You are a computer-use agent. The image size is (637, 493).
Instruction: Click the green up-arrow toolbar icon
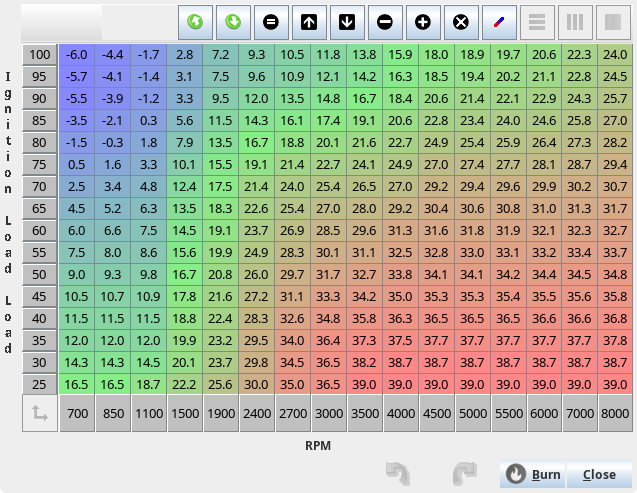click(194, 21)
